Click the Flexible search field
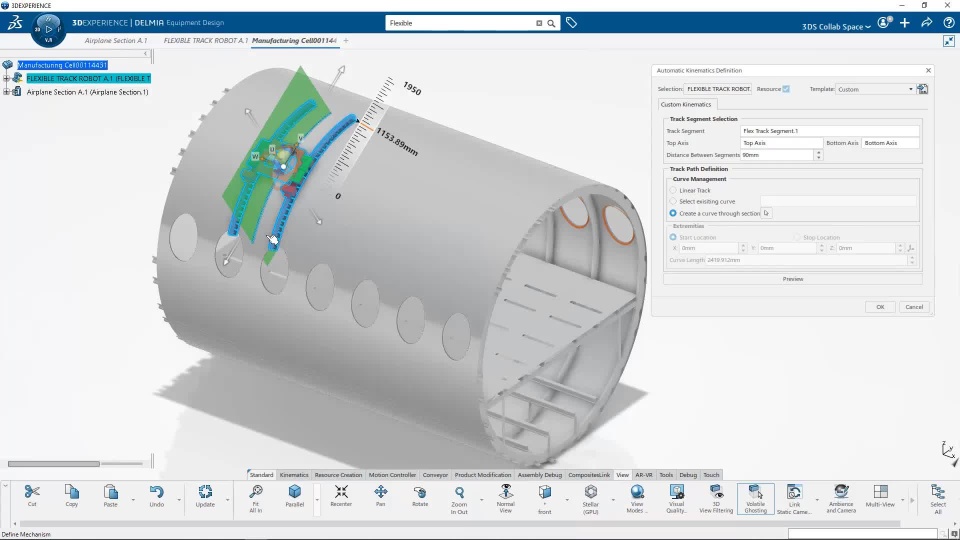960x540 pixels. (x=459, y=23)
